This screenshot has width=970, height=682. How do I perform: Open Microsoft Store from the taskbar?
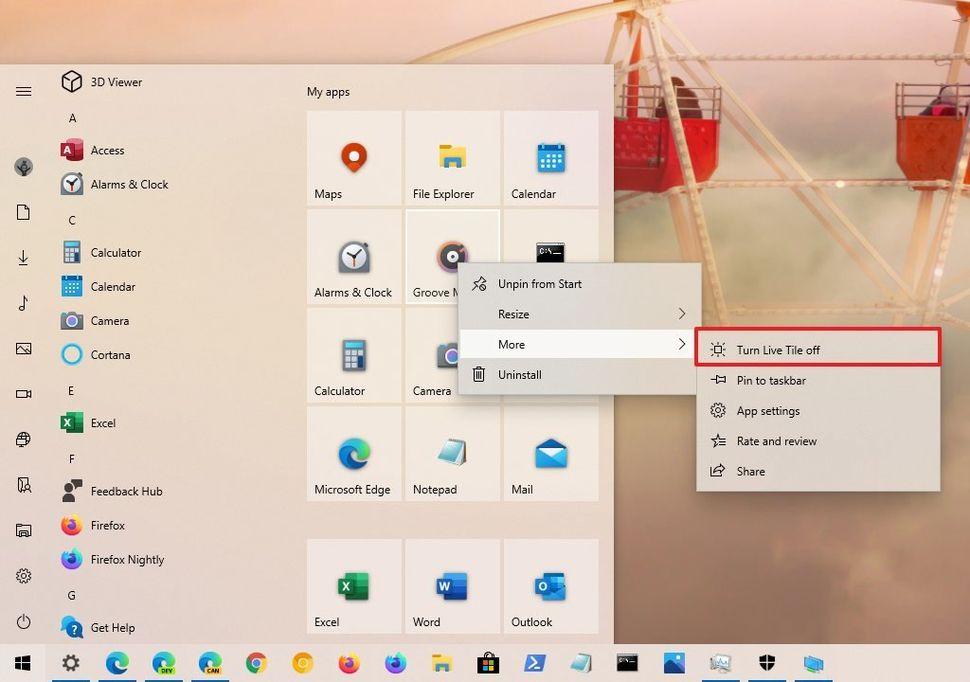pos(488,663)
